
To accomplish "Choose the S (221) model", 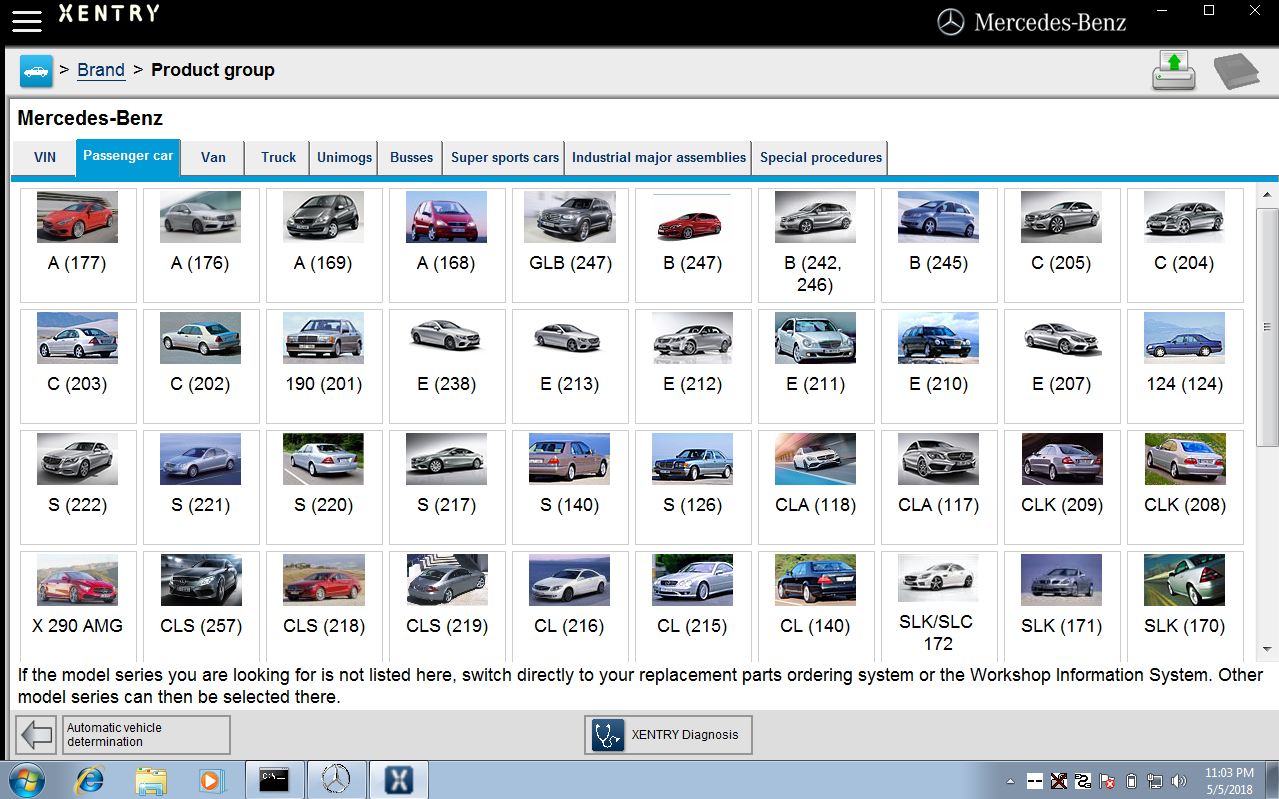I will pyautogui.click(x=201, y=487).
